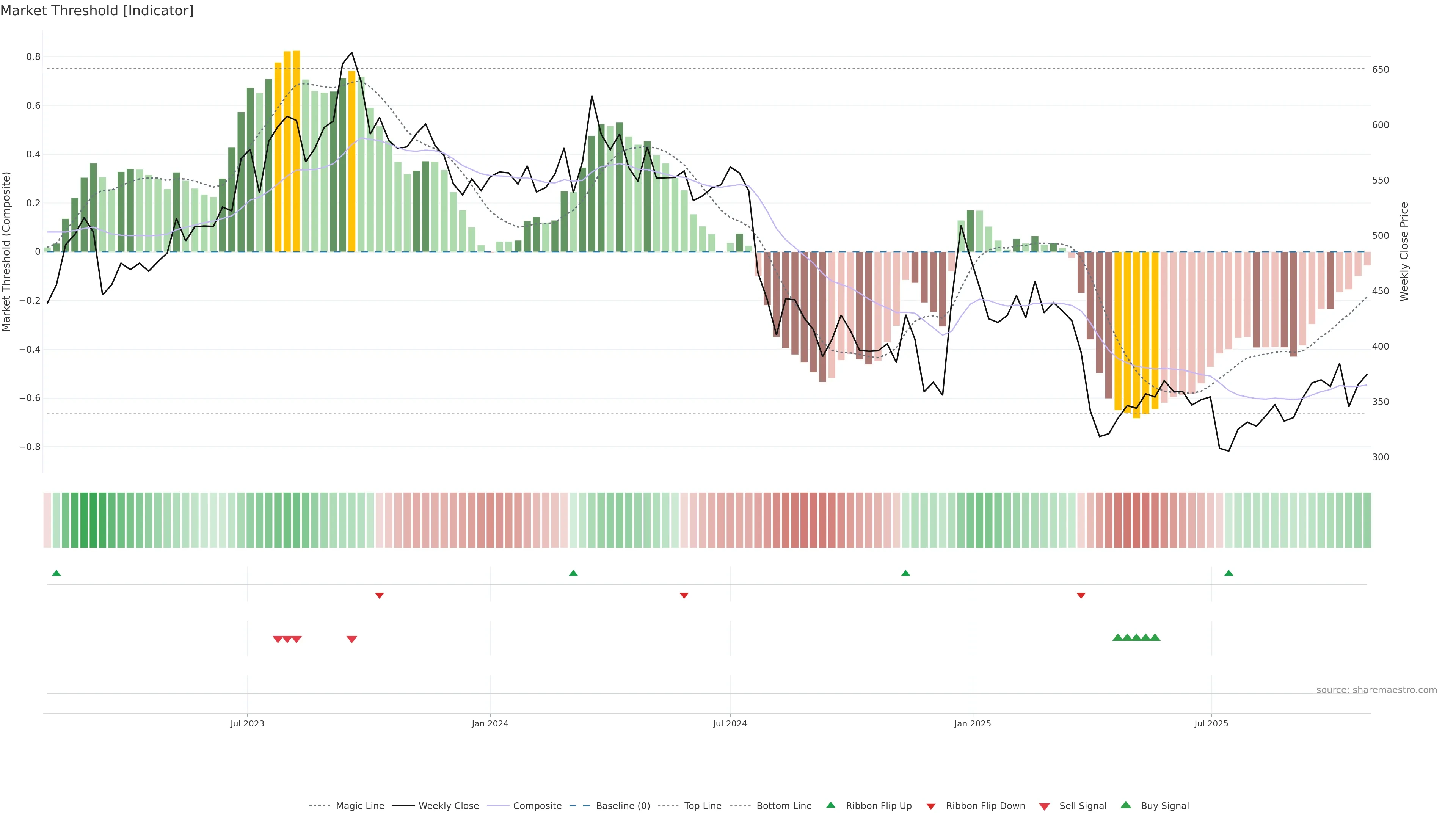1456x819 pixels.
Task: Click the first buy signal marker
Action: click(1117, 637)
